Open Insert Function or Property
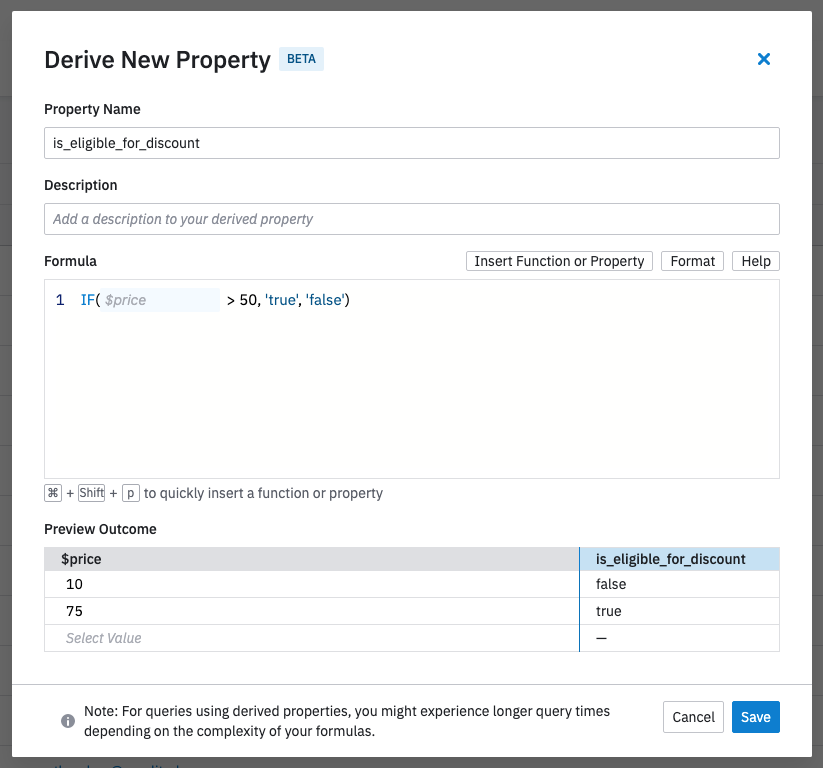This screenshot has width=823, height=768. point(559,261)
